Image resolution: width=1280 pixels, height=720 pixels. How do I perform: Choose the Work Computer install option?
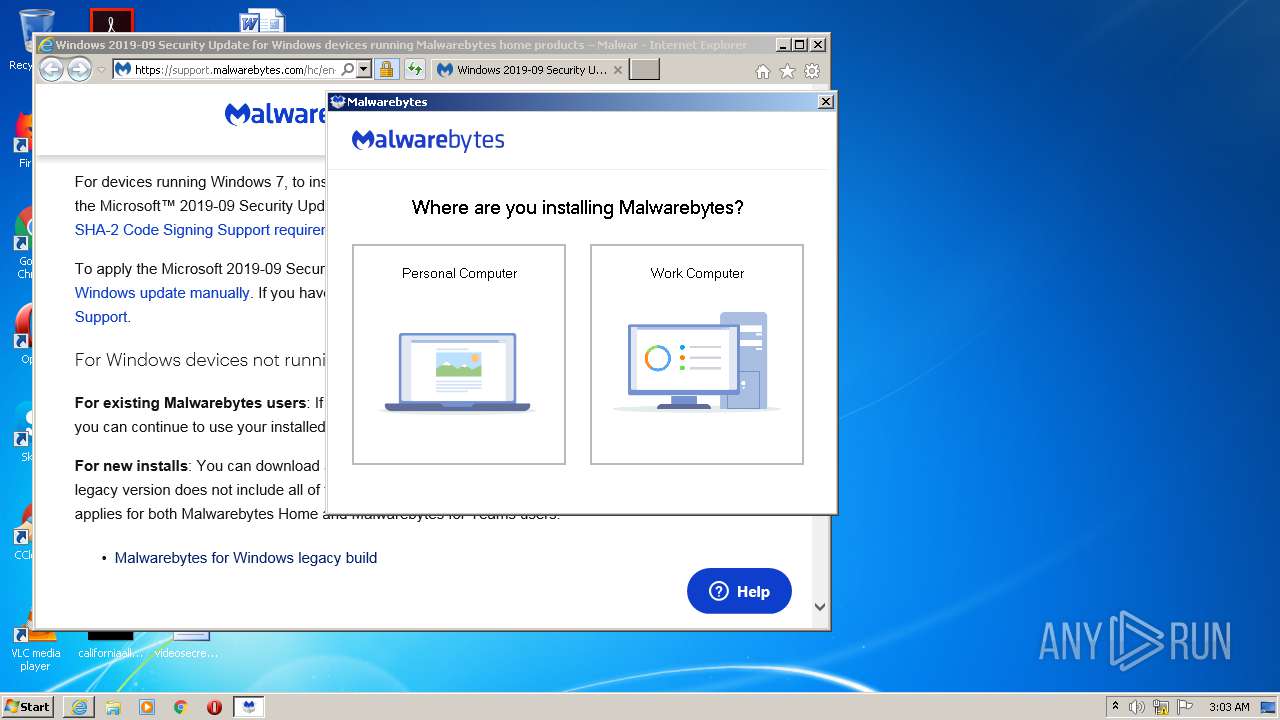pyautogui.click(x=697, y=354)
